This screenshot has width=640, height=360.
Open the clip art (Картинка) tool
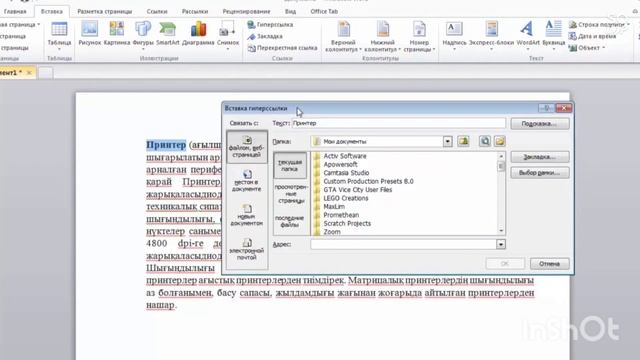coord(117,33)
